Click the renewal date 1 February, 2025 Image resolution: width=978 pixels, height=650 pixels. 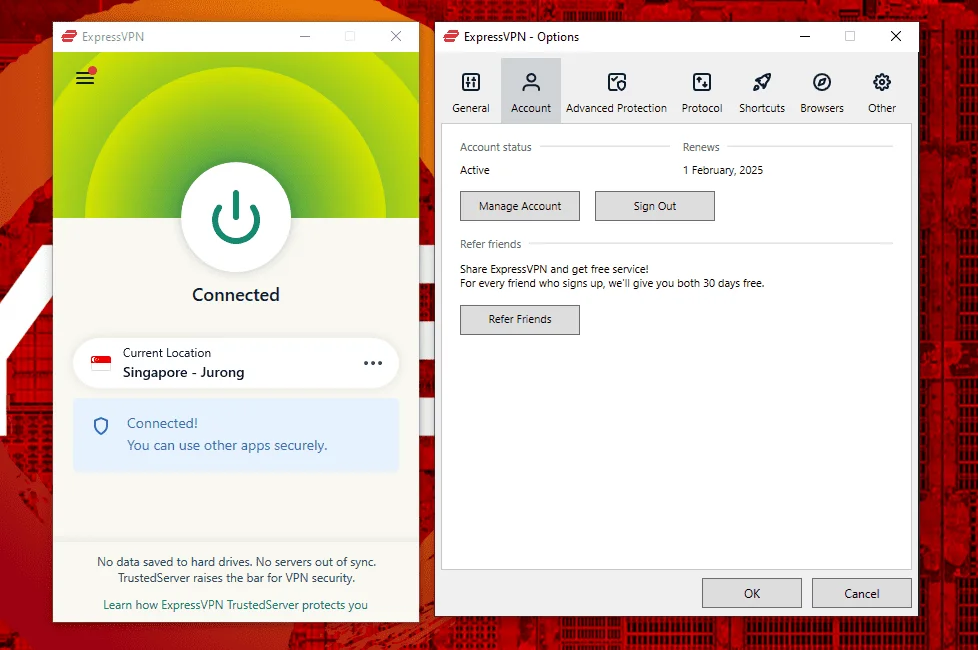pos(722,170)
